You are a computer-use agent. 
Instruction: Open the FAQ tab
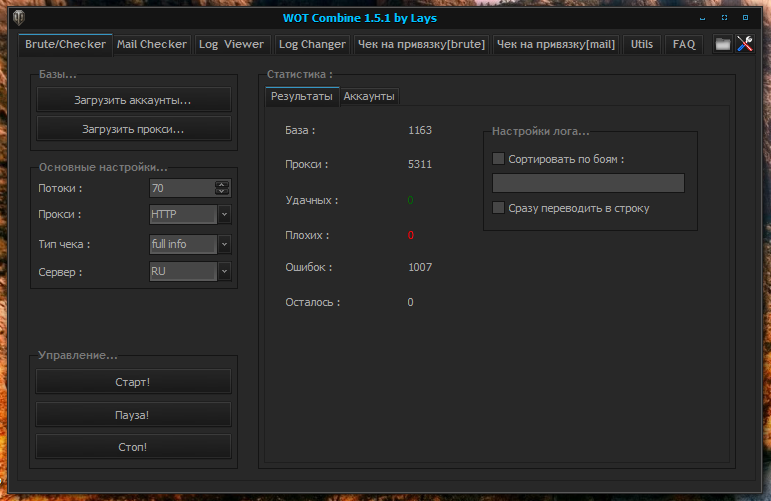coord(684,44)
